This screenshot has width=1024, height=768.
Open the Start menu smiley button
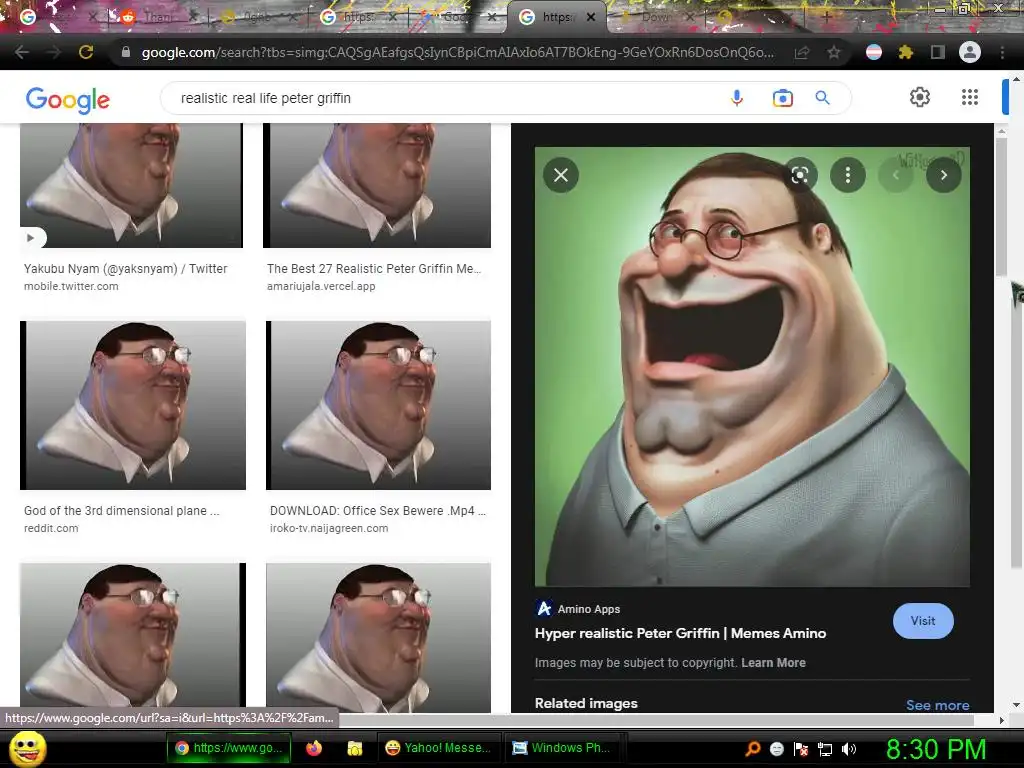point(27,748)
